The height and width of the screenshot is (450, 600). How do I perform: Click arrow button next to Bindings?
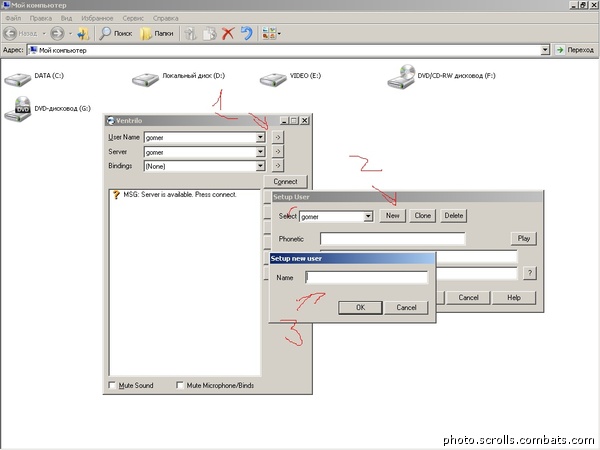click(278, 166)
